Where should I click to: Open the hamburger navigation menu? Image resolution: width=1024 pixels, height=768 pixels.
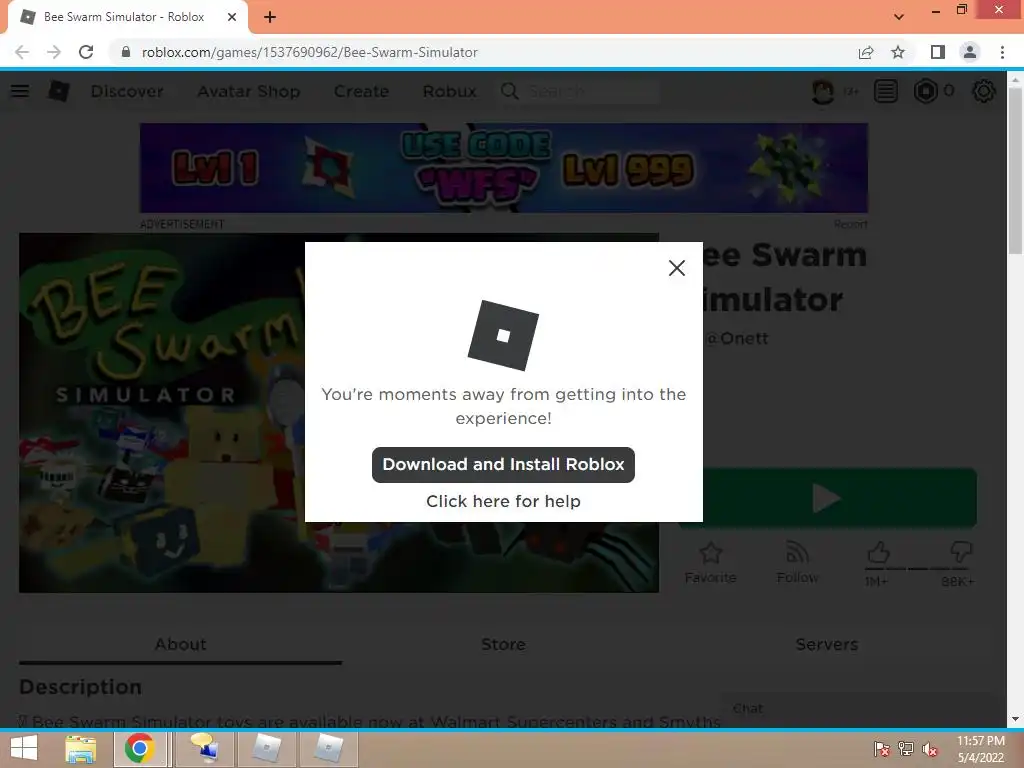tap(20, 91)
